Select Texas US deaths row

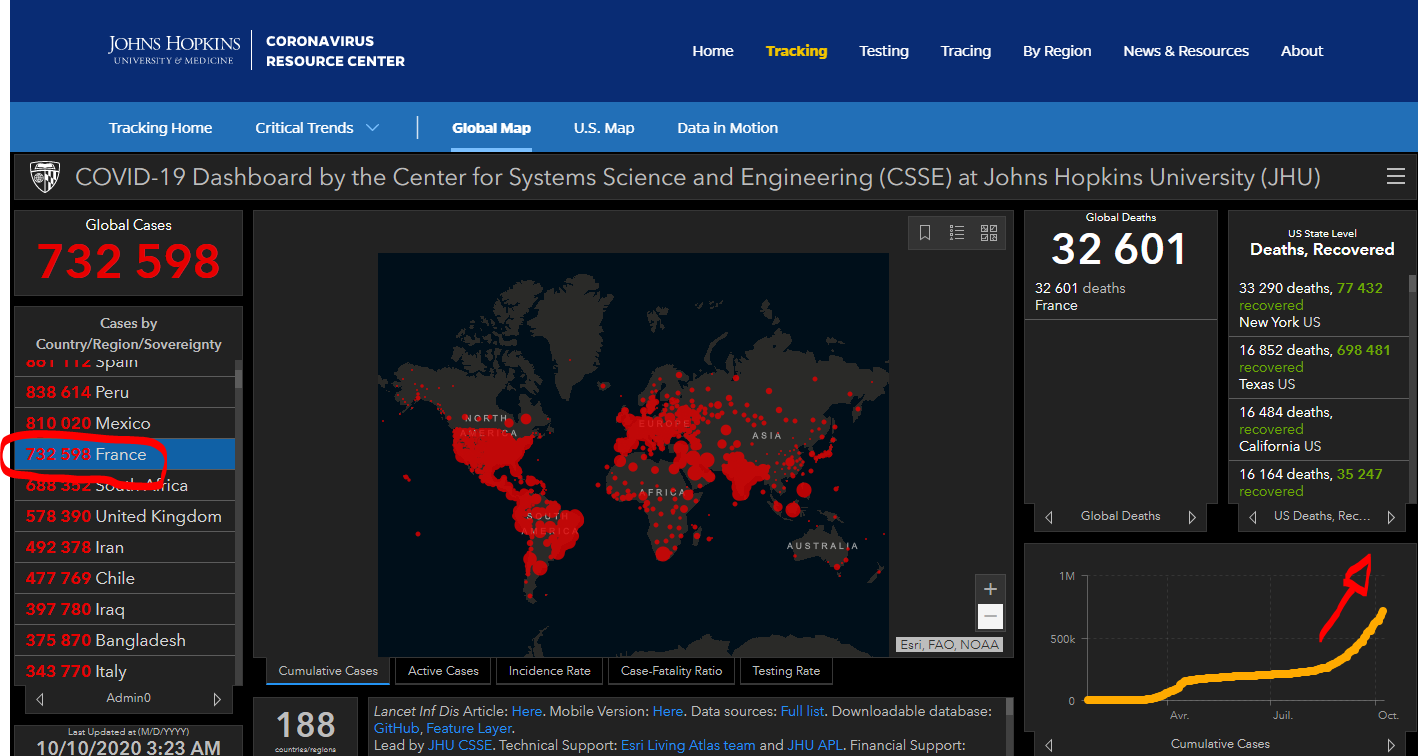pyautogui.click(x=1318, y=367)
